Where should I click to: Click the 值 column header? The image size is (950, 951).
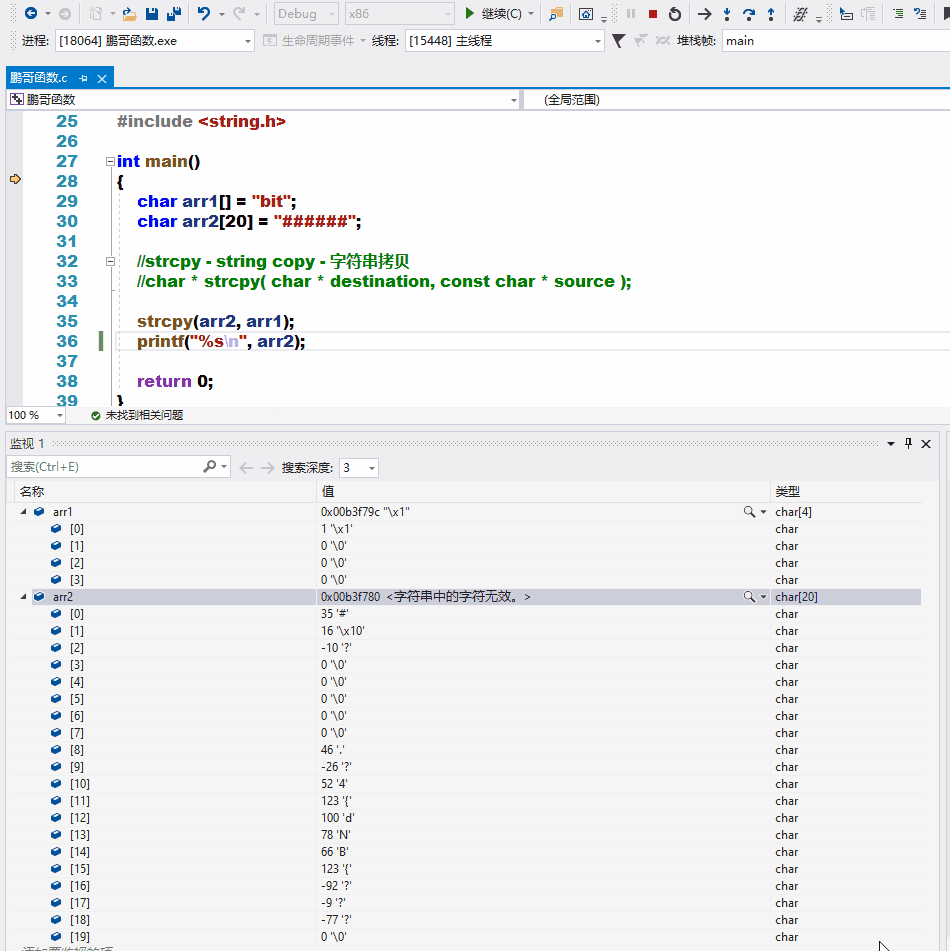[x=543, y=491]
